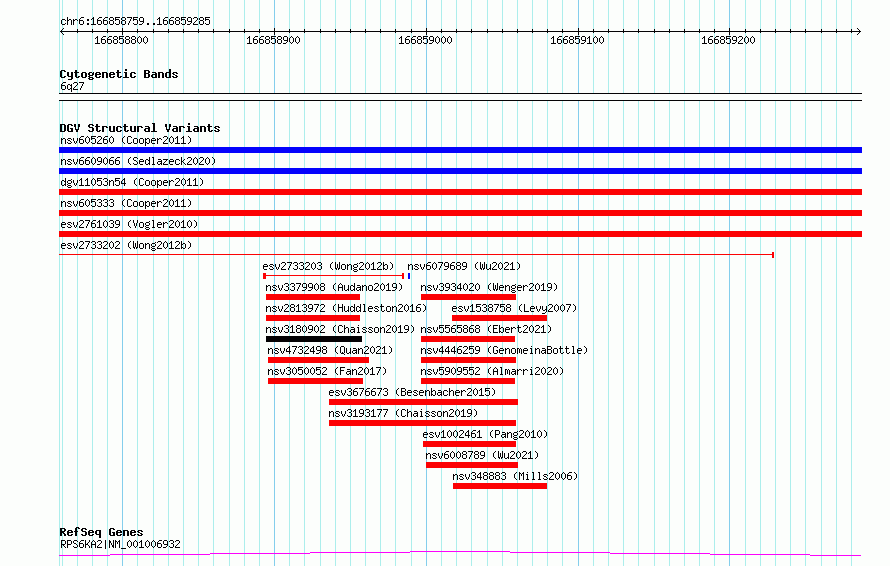Click the nsv4446259 (GenomeinaBottle) red bar
The width and height of the screenshot is (890, 566).
coord(468,360)
